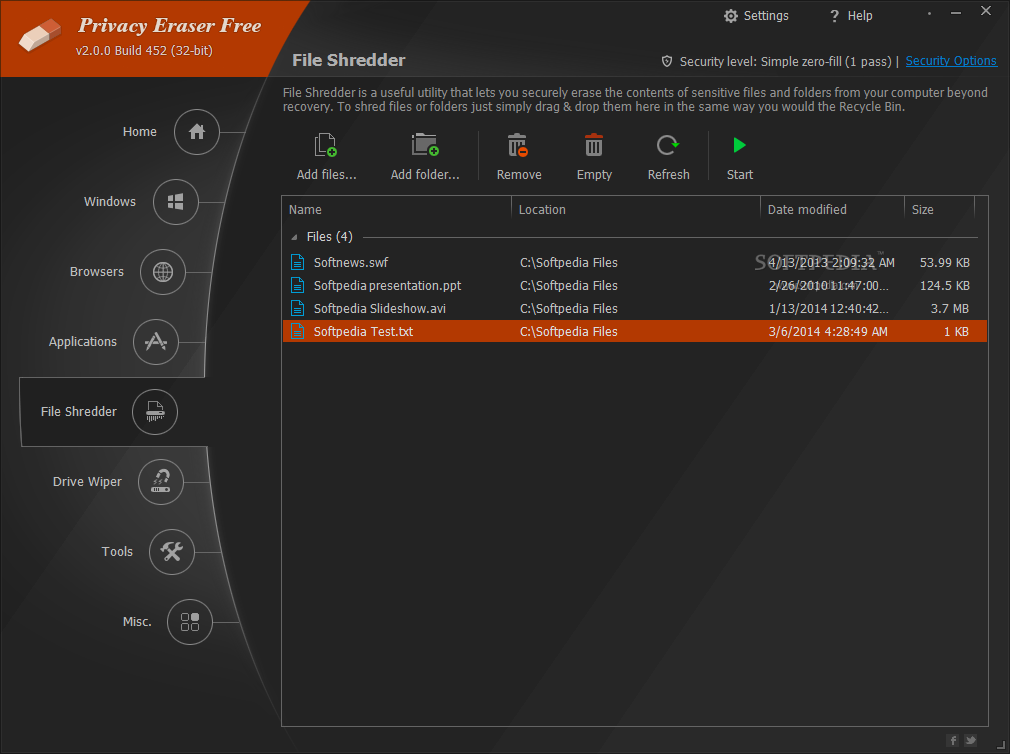
Task: Go to Drive Wiper label
Action: tap(87, 482)
